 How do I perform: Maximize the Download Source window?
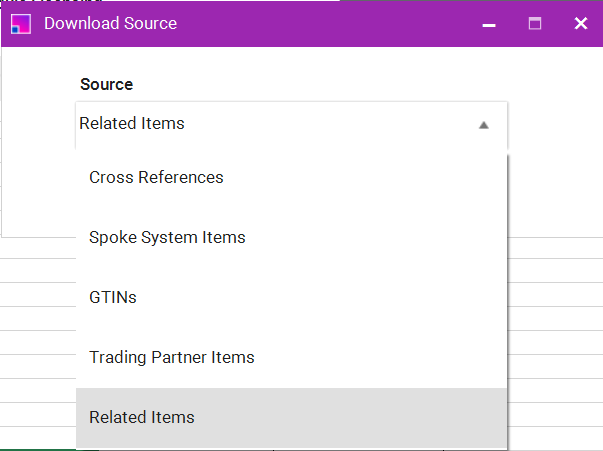pos(535,24)
